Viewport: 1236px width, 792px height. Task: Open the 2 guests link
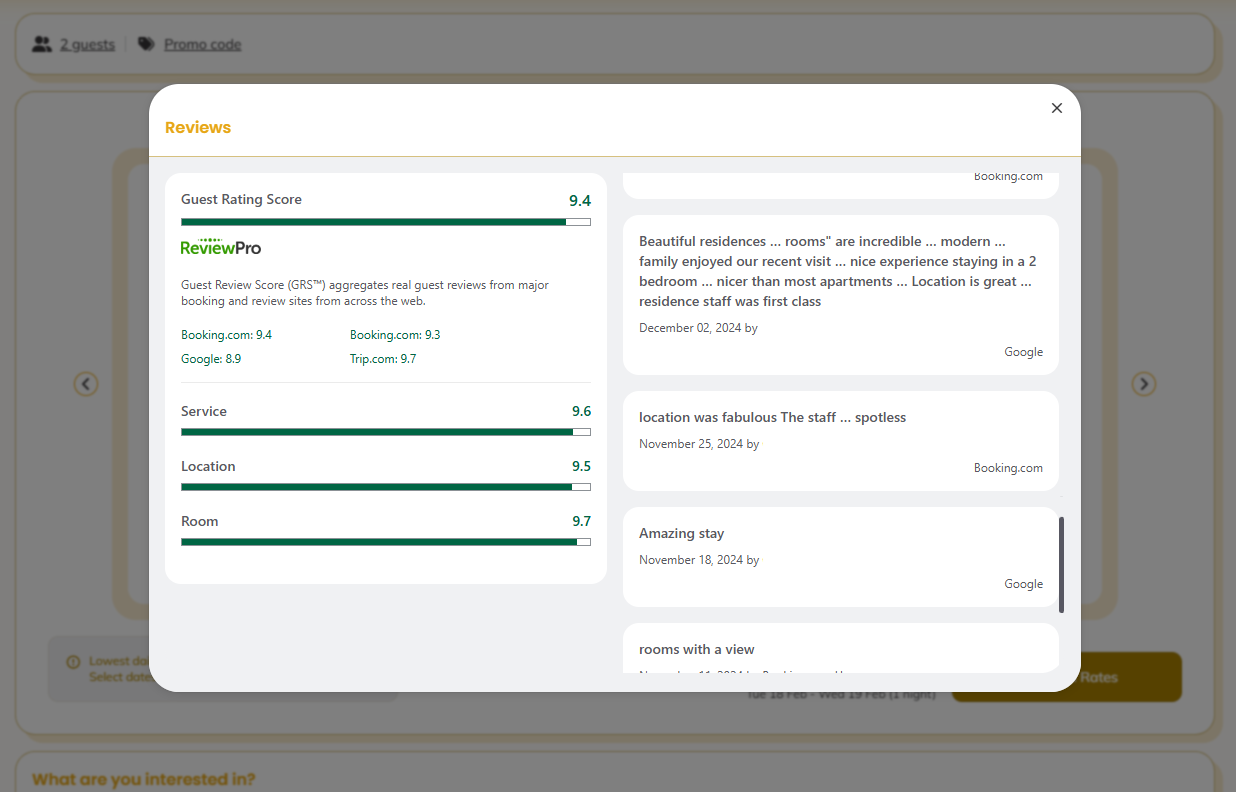pos(87,44)
